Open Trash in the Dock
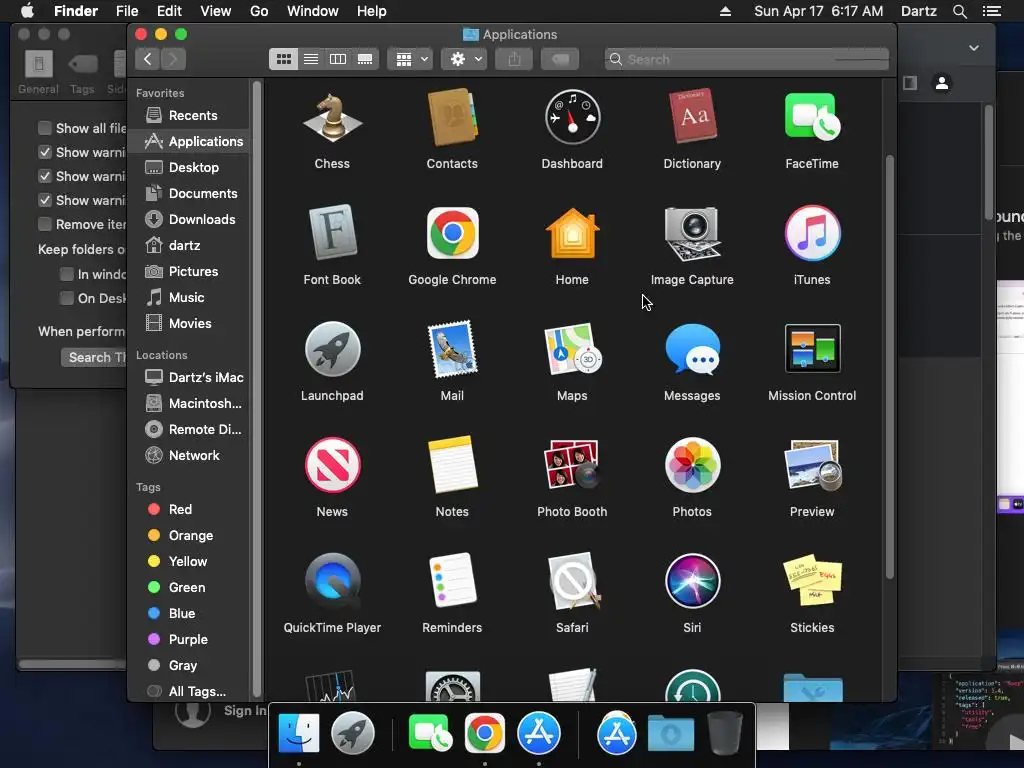This screenshot has height=768, width=1024. 725,733
